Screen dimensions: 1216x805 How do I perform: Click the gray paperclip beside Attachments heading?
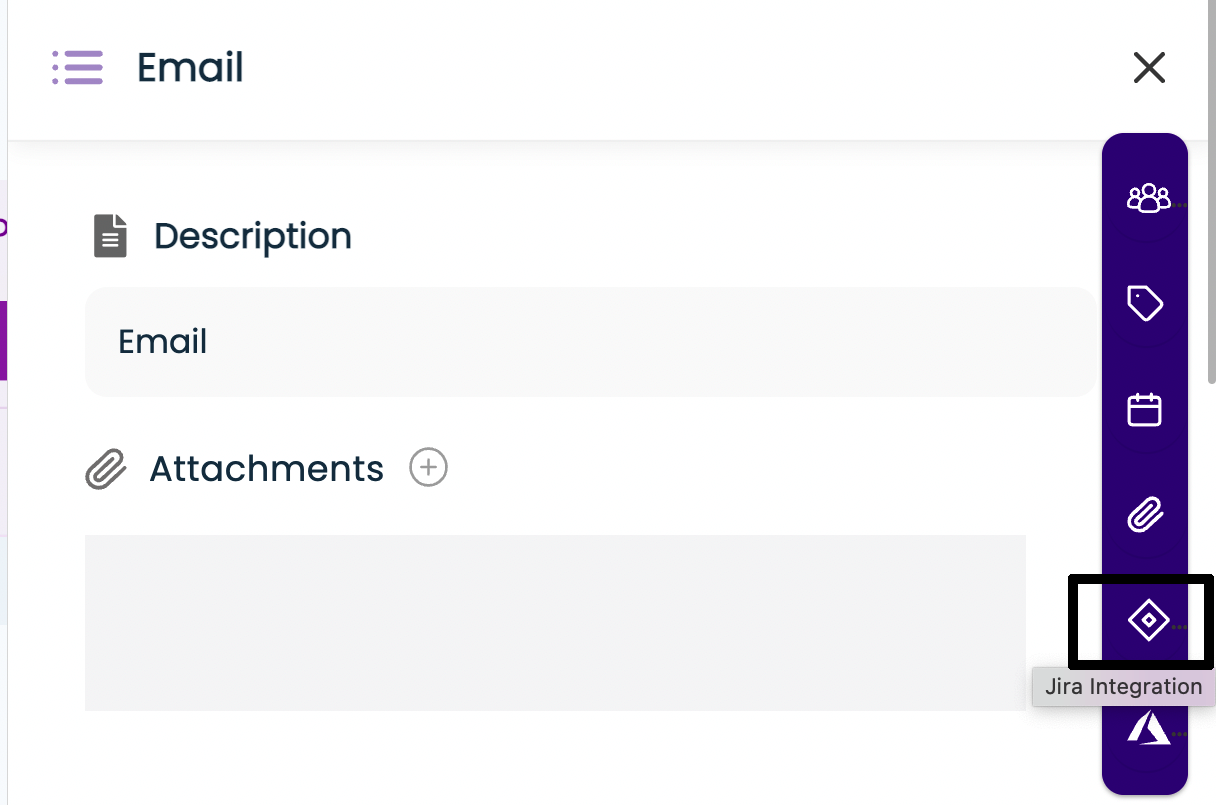(x=106, y=469)
